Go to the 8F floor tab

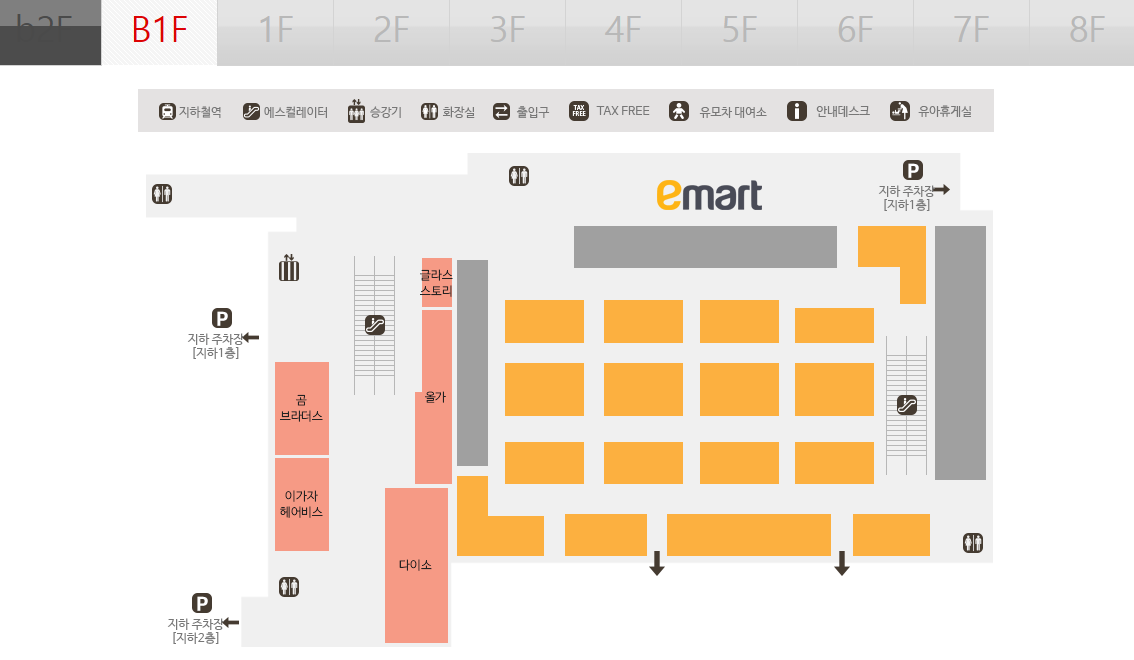[x=1083, y=33]
